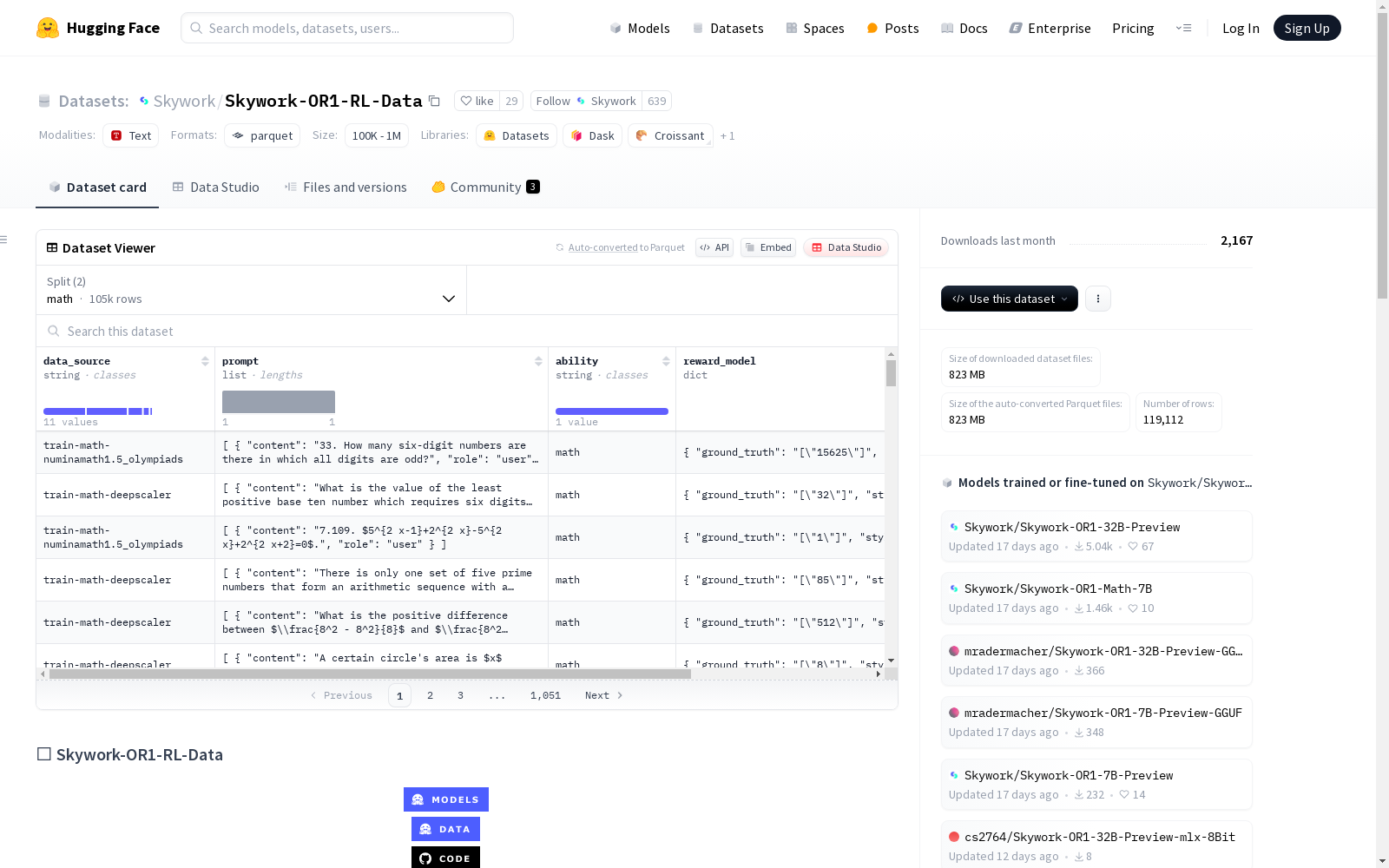Click the MODELS badge
This screenshot has width=1389, height=868.
tap(446, 799)
